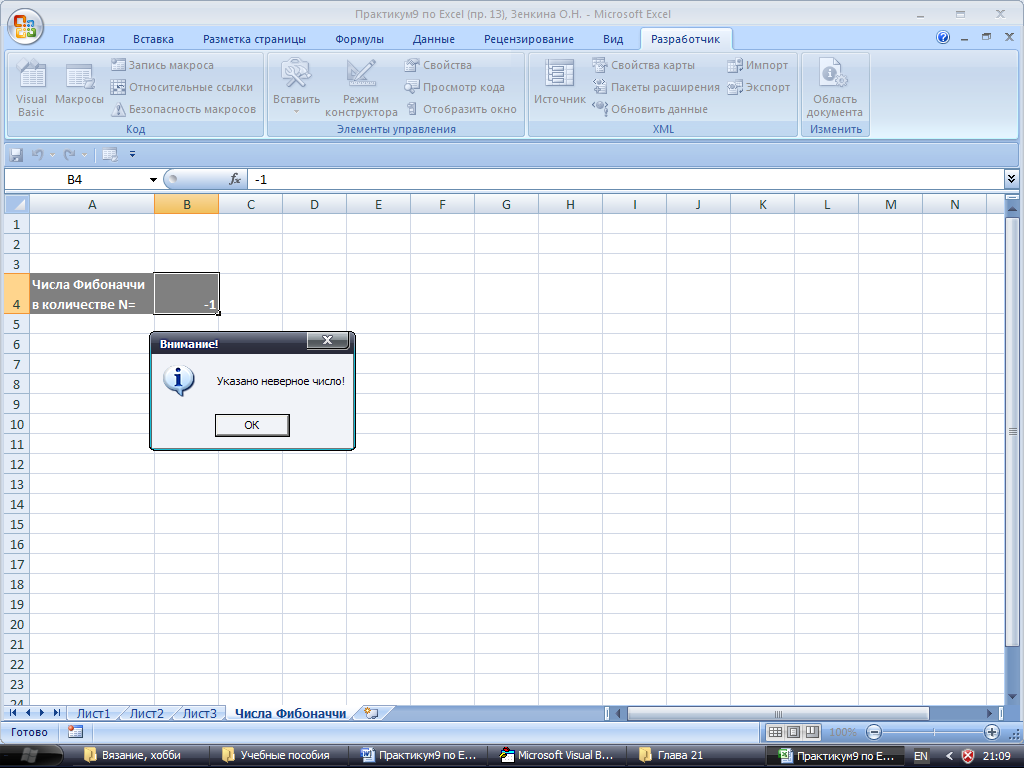Screen dimensions: 1024x768
Task: Switch to the Вставка tab
Action: click(x=153, y=39)
